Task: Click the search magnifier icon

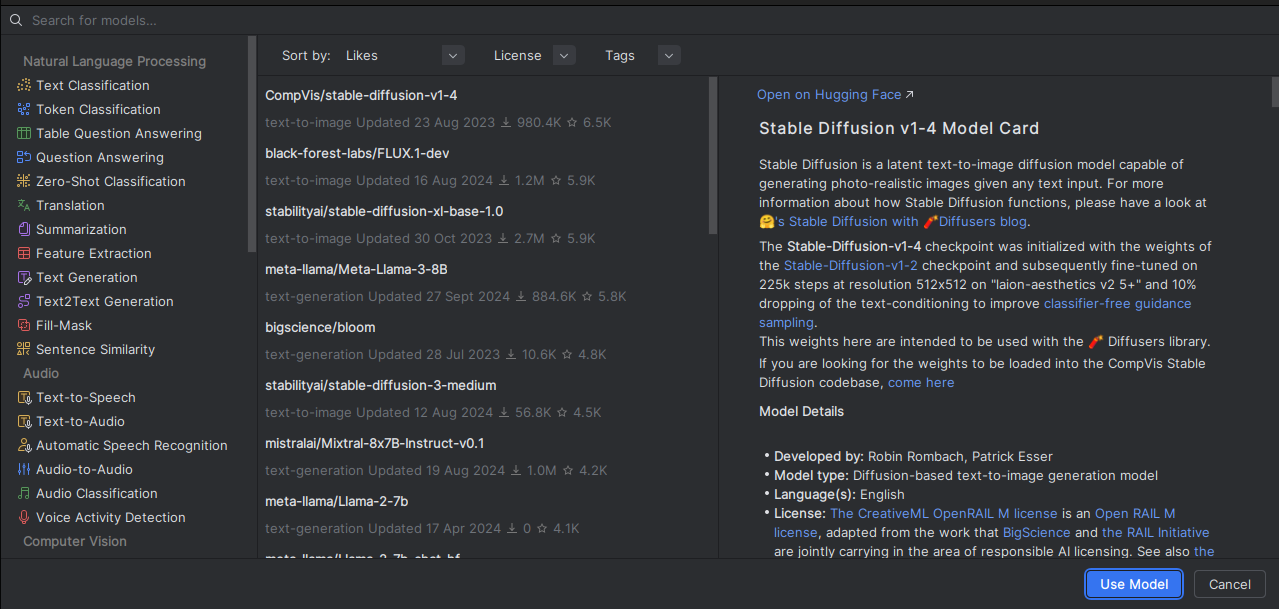Action: 16,20
